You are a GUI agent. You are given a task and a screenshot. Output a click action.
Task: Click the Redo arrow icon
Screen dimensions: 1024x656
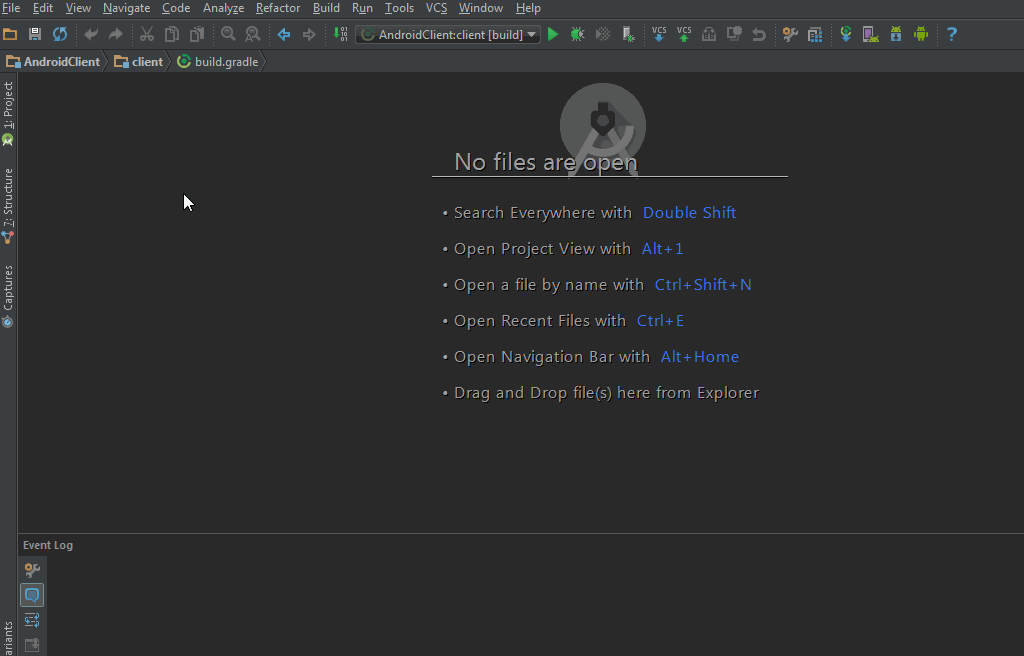(116, 34)
